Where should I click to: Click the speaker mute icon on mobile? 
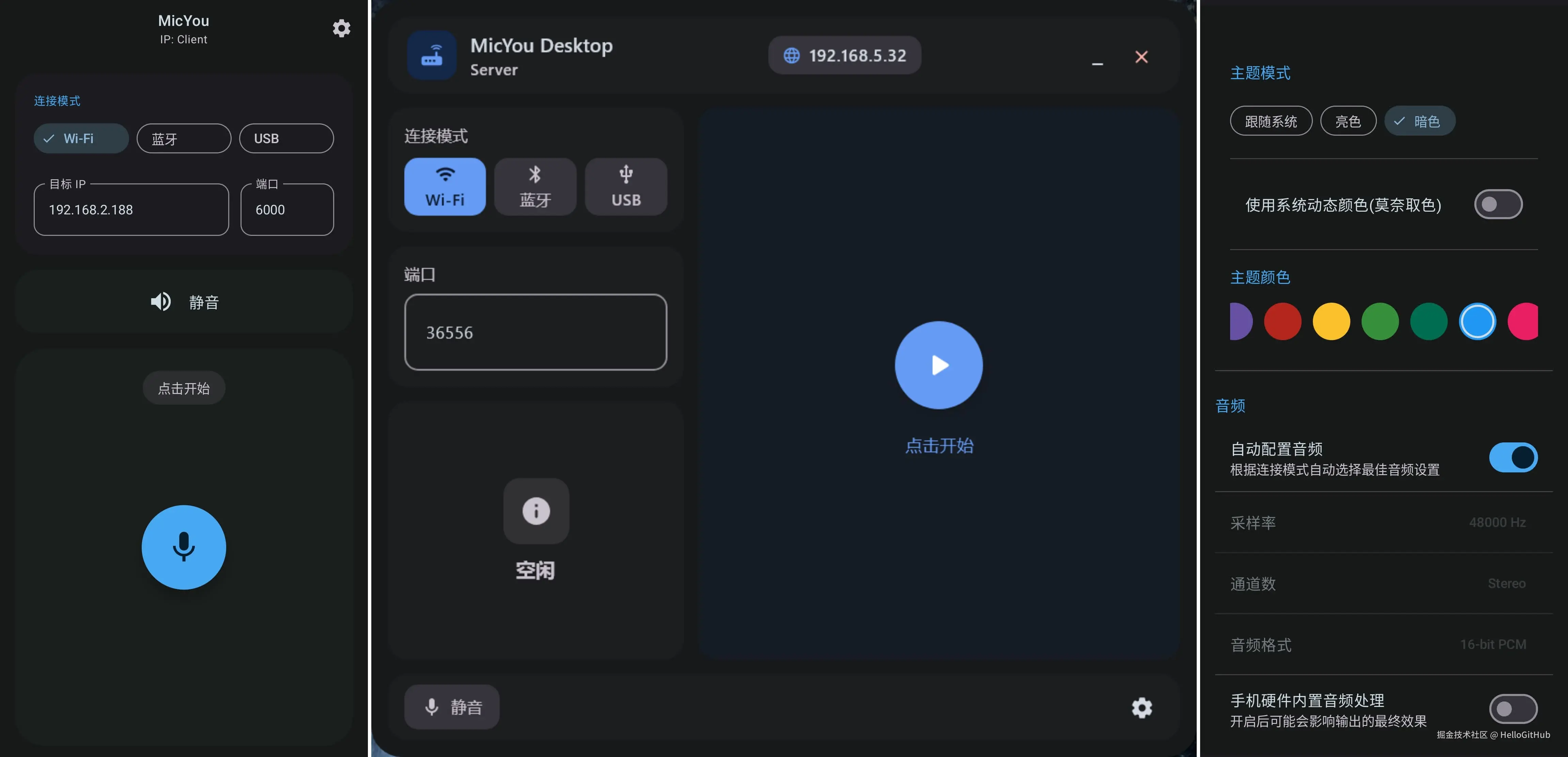point(161,301)
